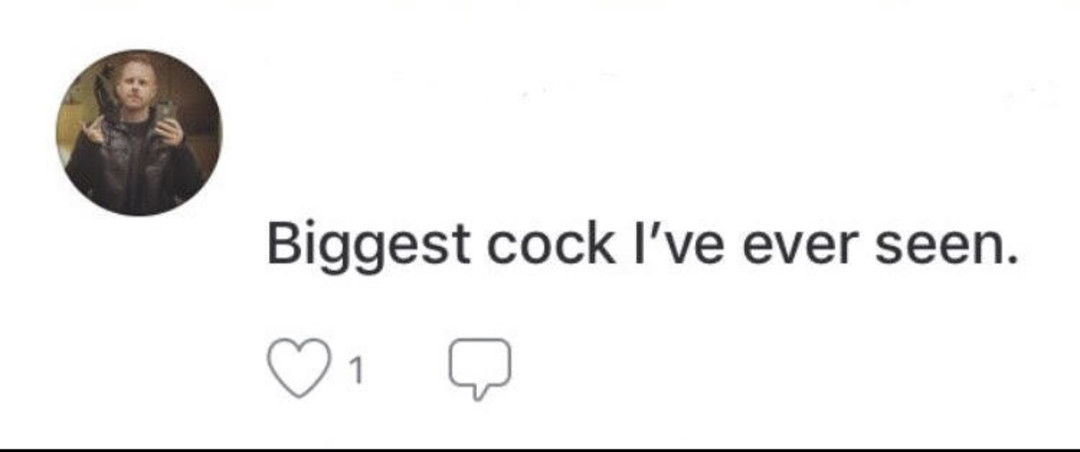
Task: Click the center of the heart icon
Action: click(298, 368)
